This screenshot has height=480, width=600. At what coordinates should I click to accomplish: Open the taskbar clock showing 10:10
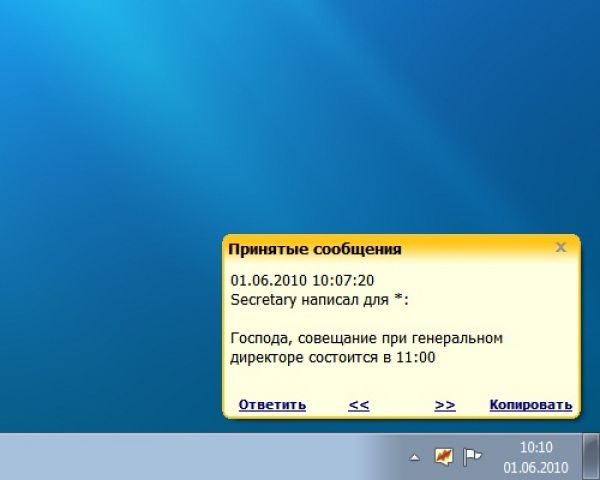tap(536, 447)
